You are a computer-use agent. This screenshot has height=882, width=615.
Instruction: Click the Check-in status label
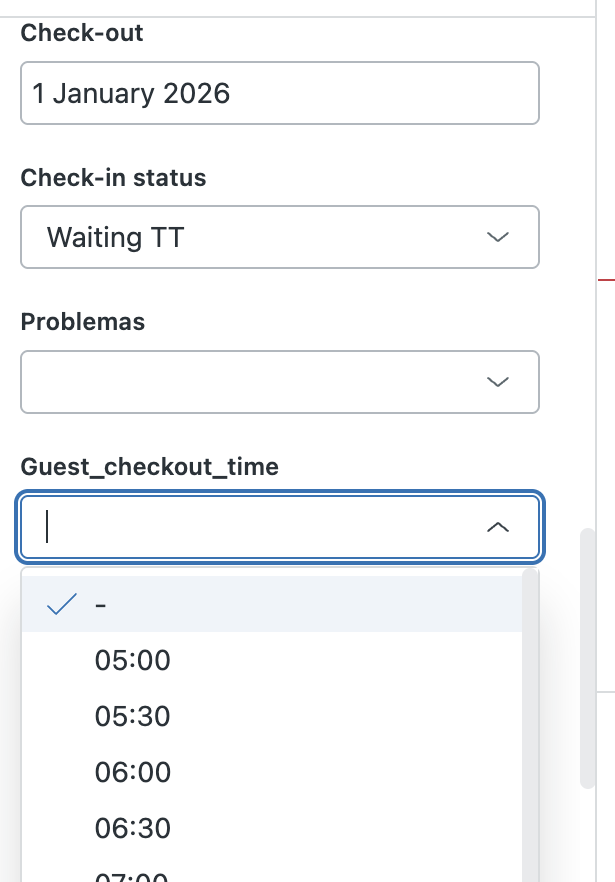coord(113,178)
